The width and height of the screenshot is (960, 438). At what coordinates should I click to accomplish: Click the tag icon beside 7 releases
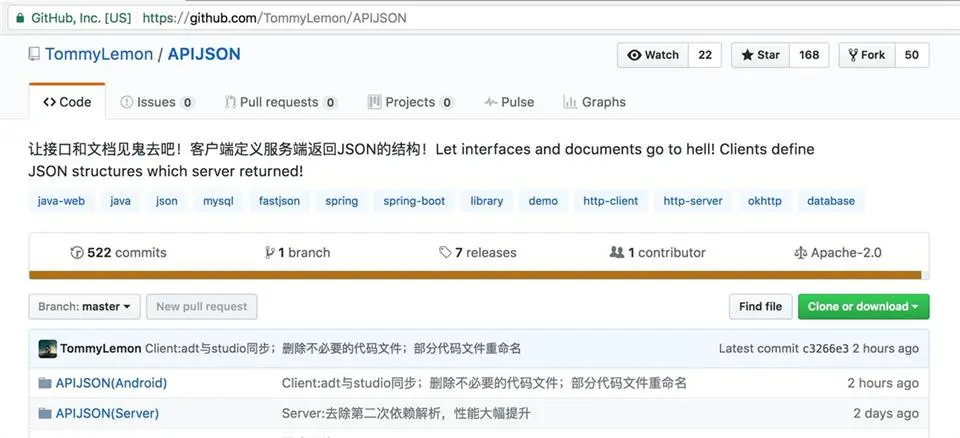pos(445,252)
